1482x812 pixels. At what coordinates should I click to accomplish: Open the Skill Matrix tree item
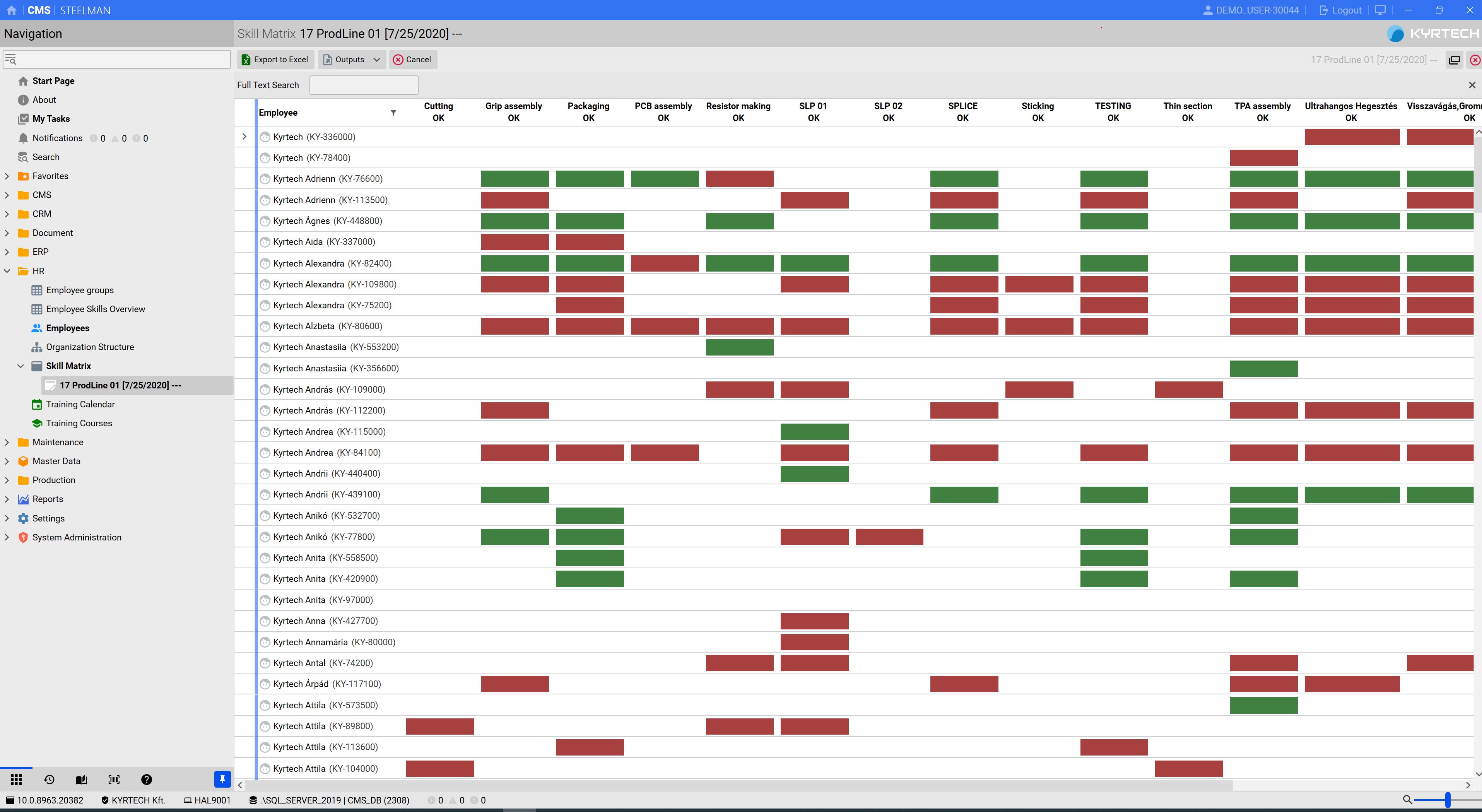[68, 366]
